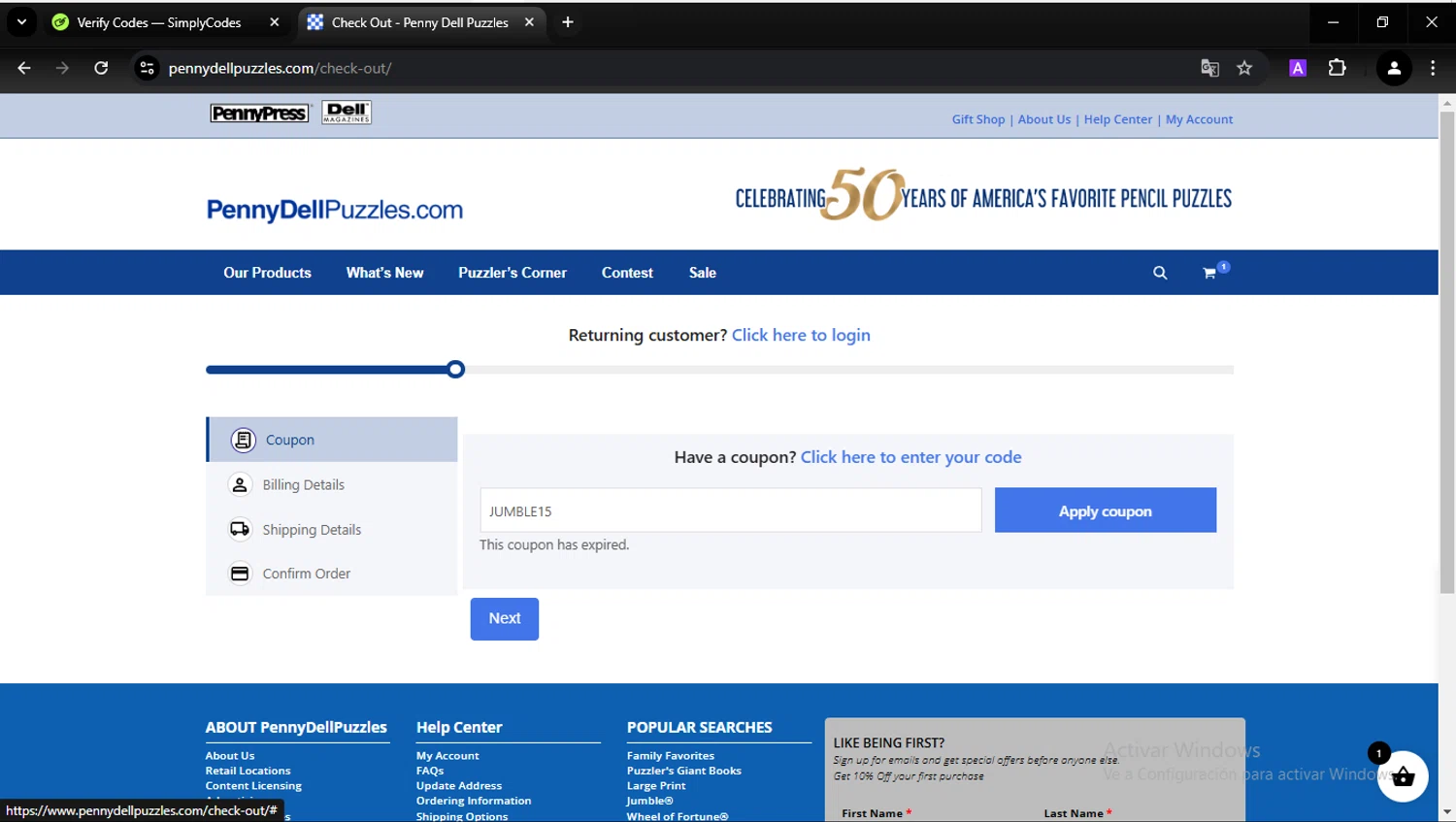This screenshot has width=1456, height=822.
Task: Click the Dell Magazines logo
Action: pos(347,113)
